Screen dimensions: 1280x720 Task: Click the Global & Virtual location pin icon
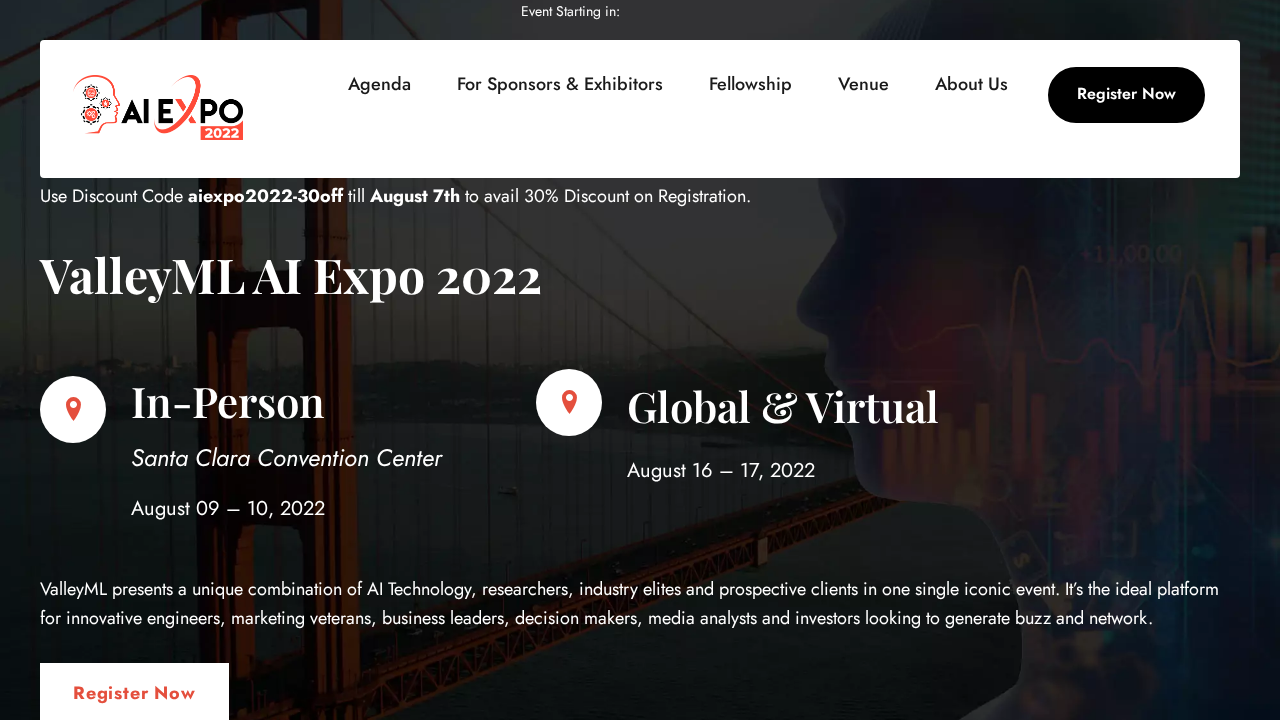pyautogui.click(x=568, y=400)
